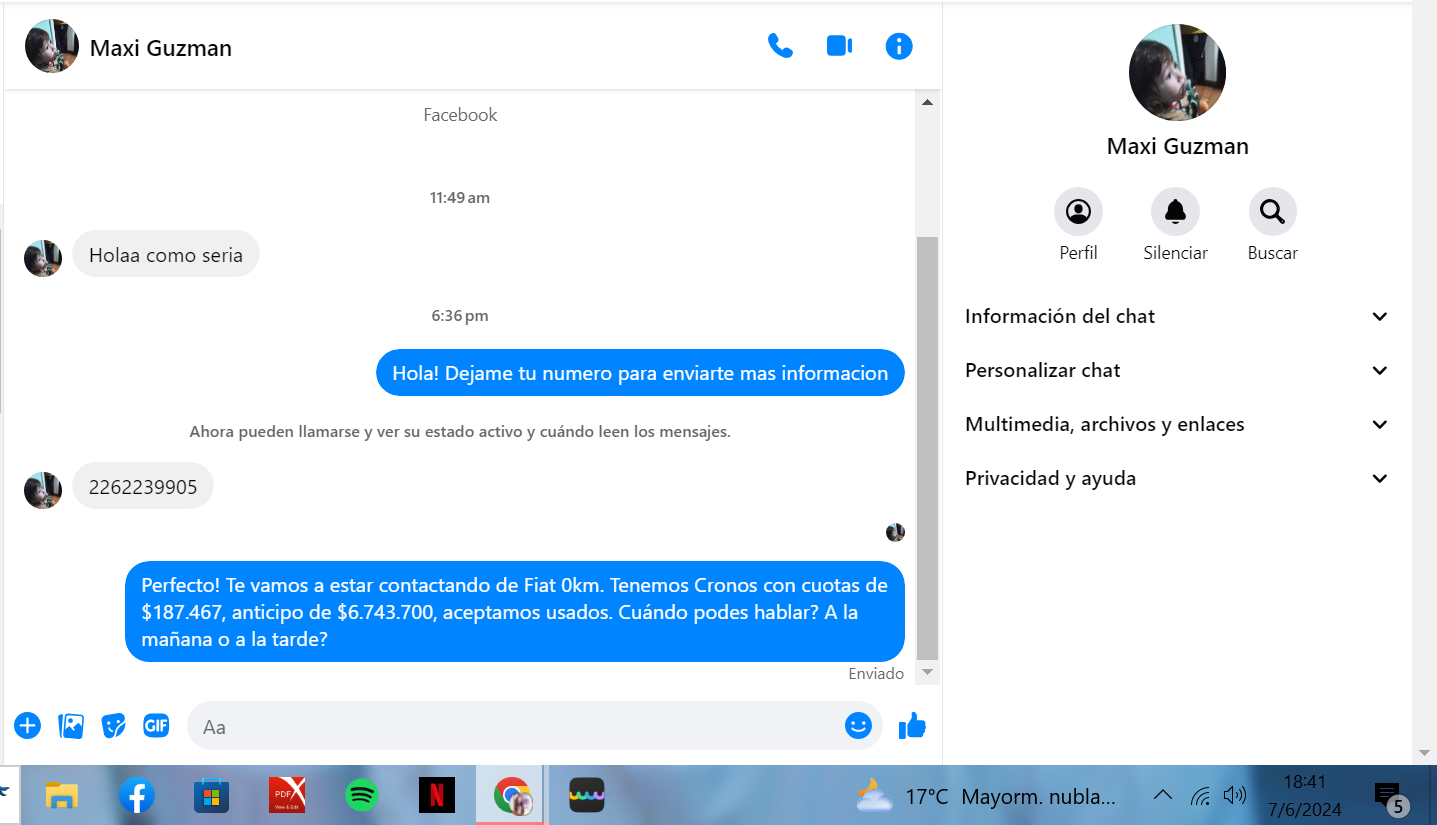Image resolution: width=1437 pixels, height=825 pixels.
Task: Open the GIF picker
Action: 156,726
